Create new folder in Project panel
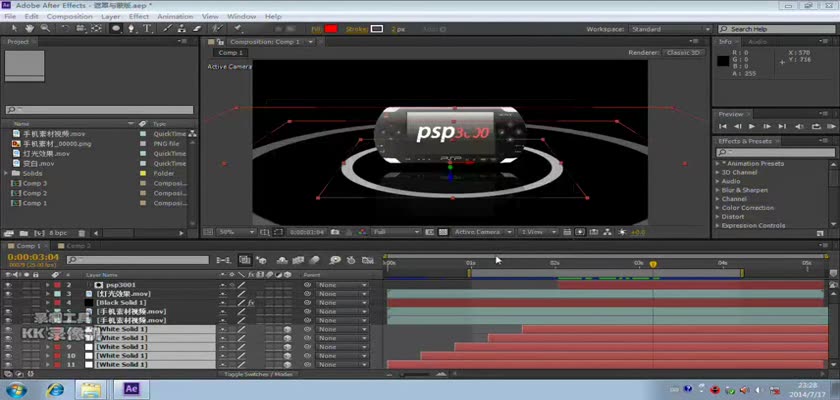840x400 pixels. pos(24,233)
